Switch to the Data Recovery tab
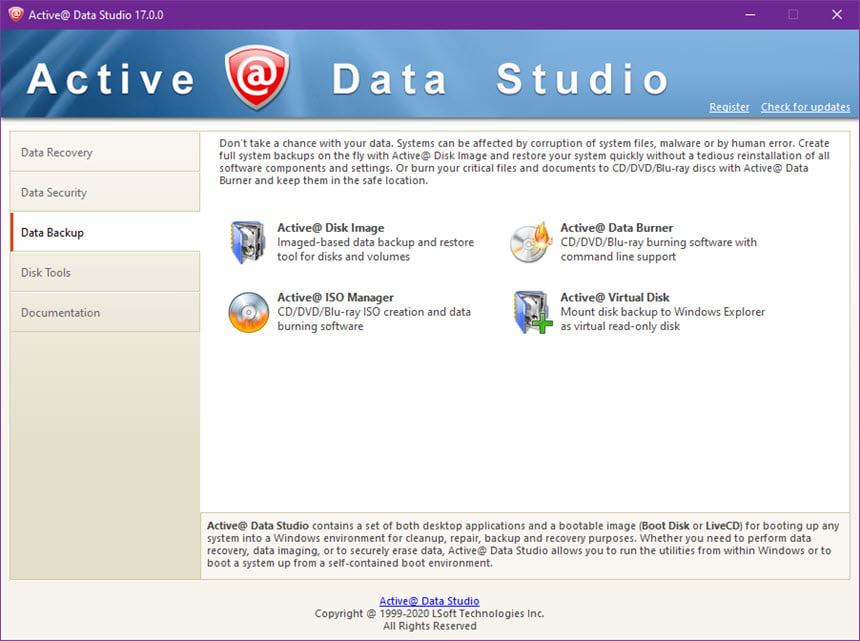 [105, 152]
